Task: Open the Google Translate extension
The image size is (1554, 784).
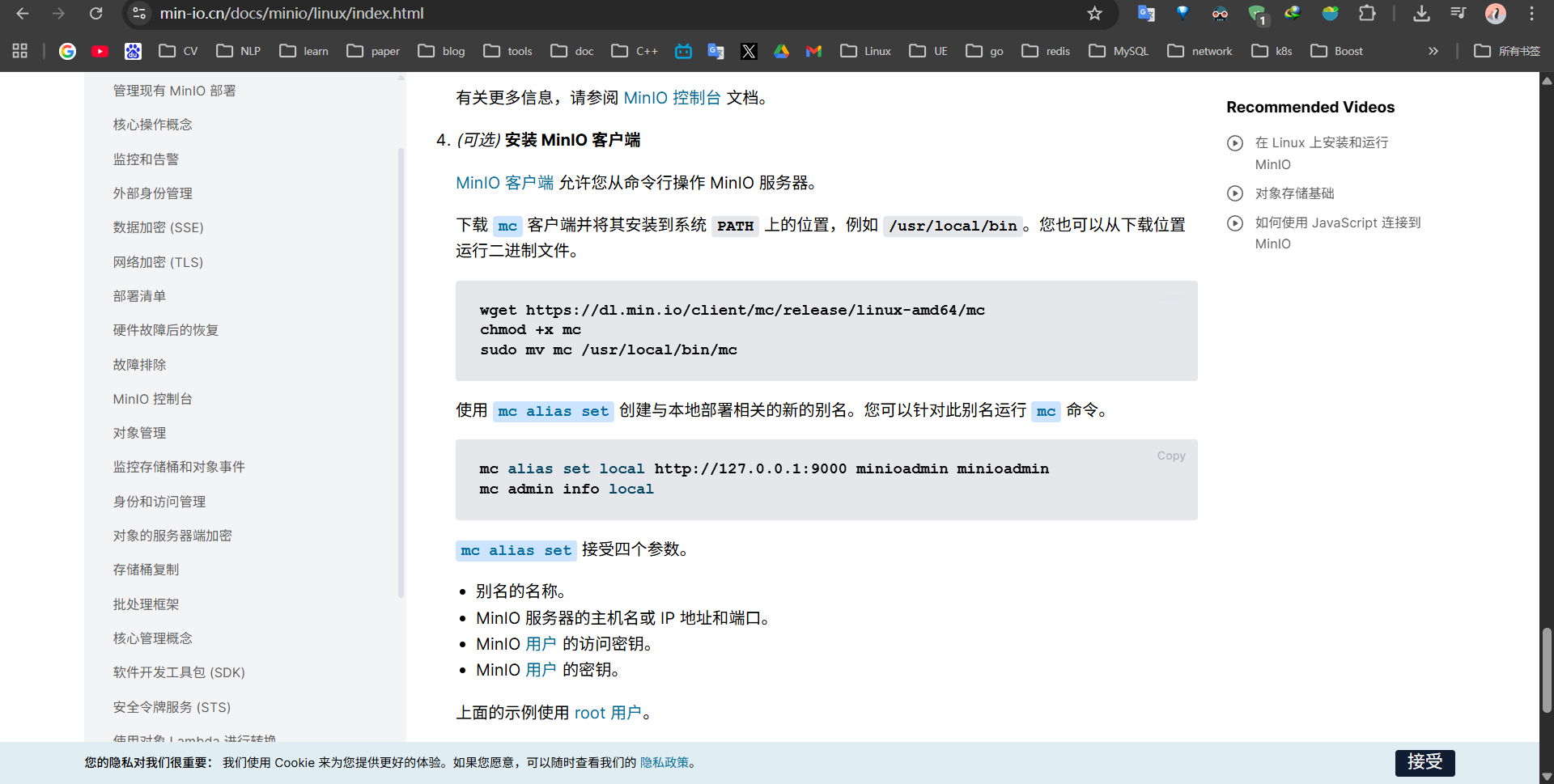Action: click(x=1146, y=14)
